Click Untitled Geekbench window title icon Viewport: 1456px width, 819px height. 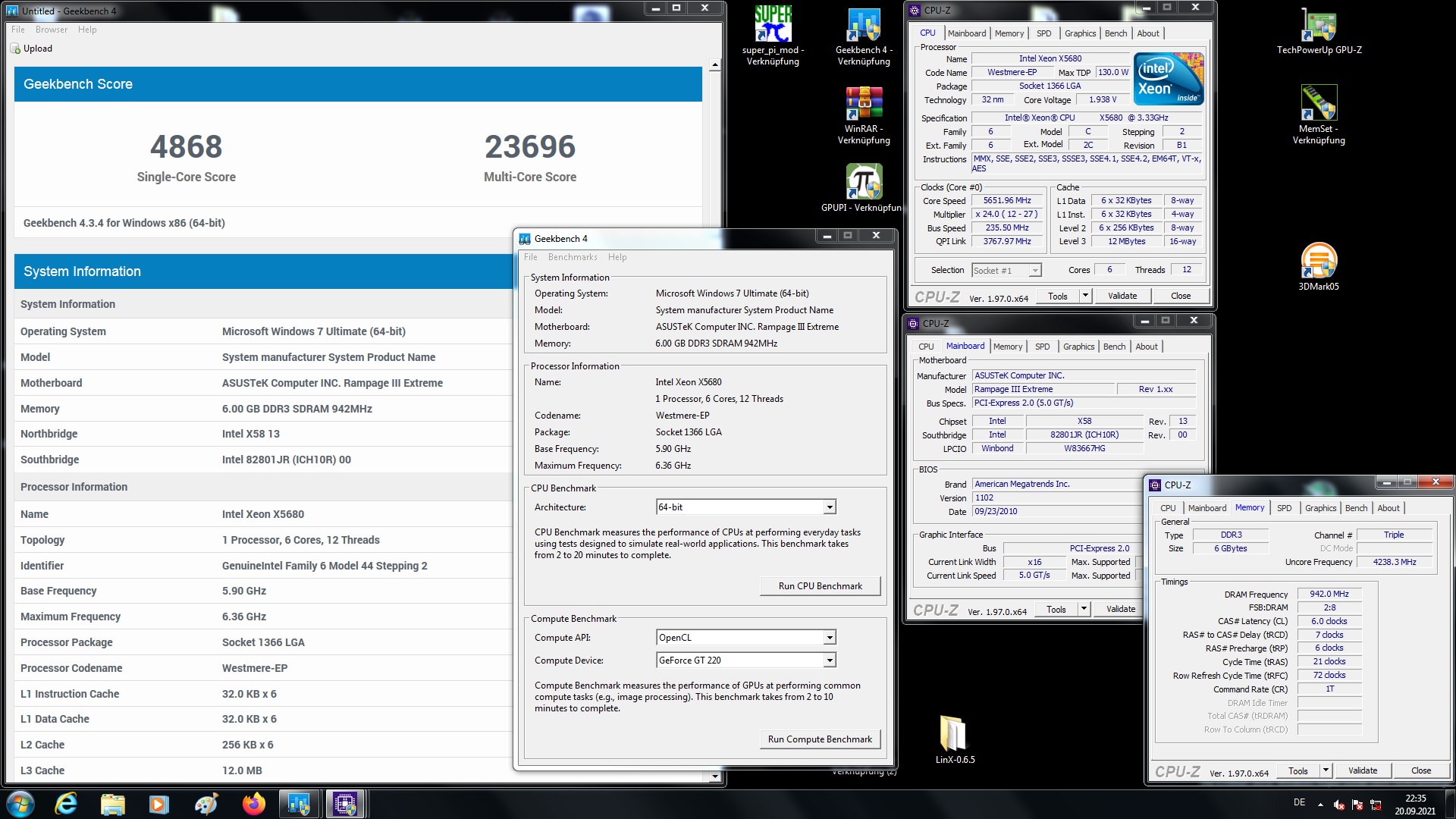pyautogui.click(x=12, y=11)
